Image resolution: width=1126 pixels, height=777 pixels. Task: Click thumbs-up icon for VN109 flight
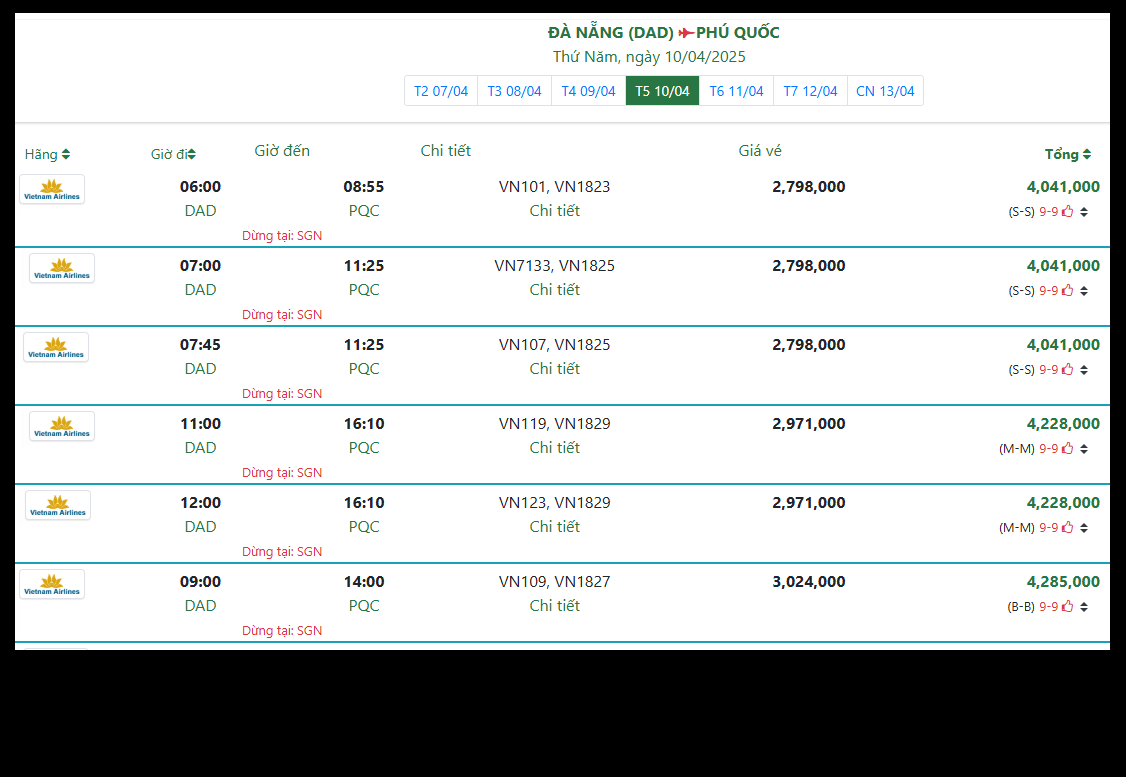point(1067,606)
